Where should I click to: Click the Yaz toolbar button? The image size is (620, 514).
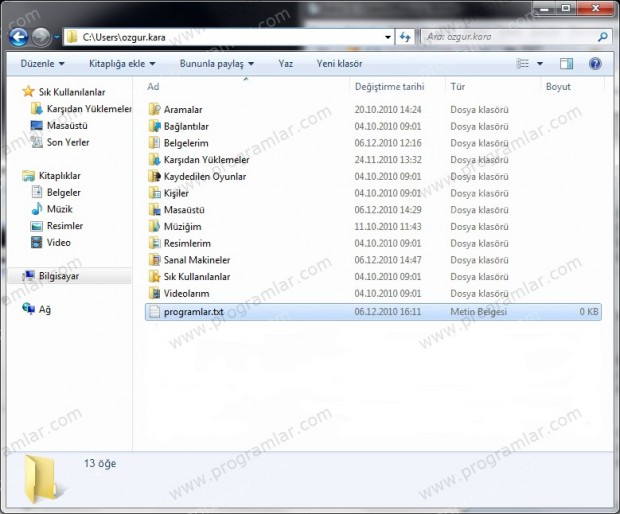pyautogui.click(x=285, y=64)
